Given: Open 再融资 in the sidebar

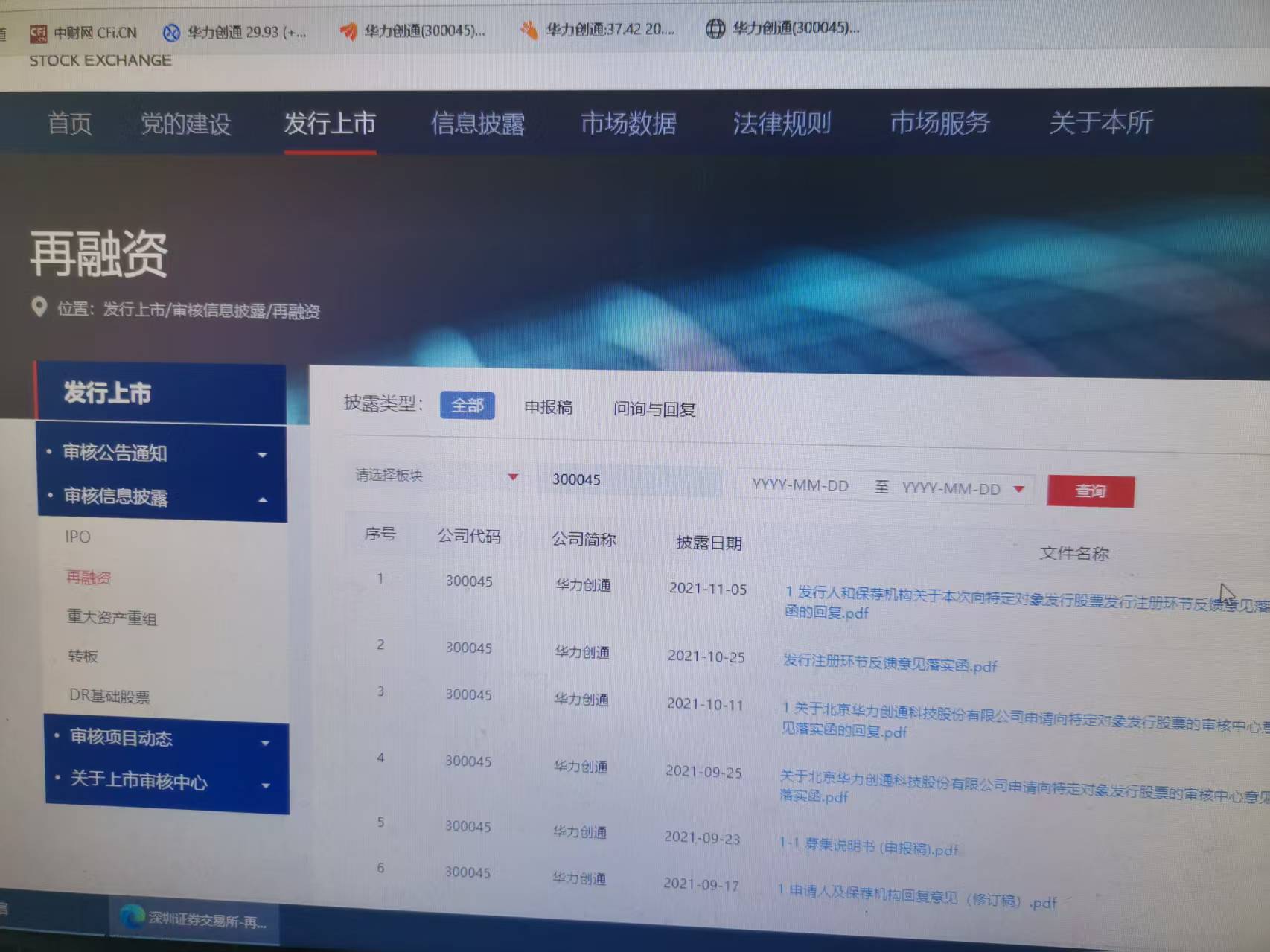Looking at the screenshot, I should click(89, 577).
